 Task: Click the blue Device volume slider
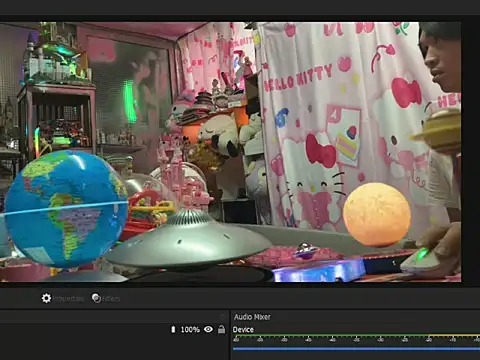coord(356,349)
